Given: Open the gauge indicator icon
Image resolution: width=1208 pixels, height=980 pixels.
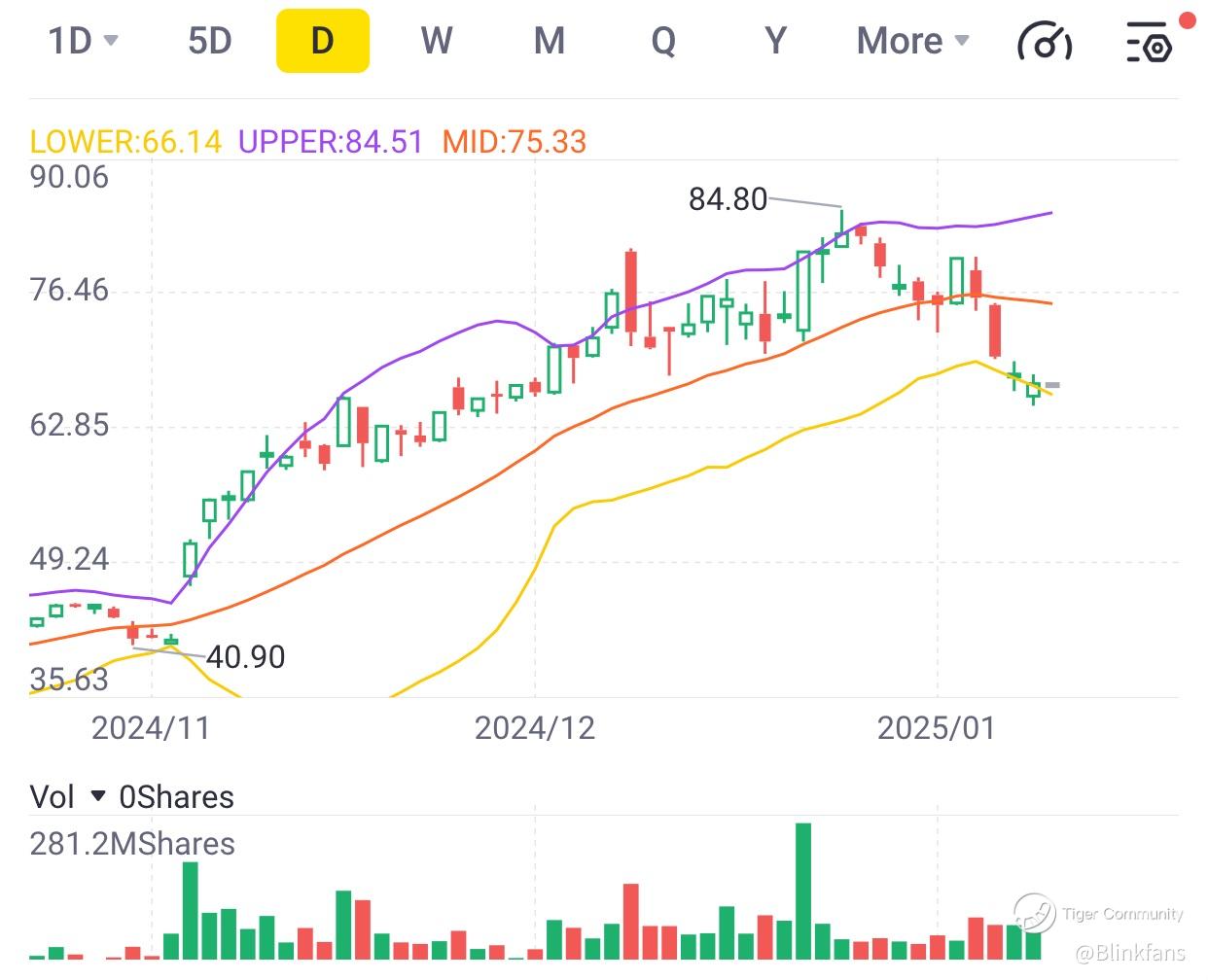Looking at the screenshot, I should pyautogui.click(x=1045, y=42).
